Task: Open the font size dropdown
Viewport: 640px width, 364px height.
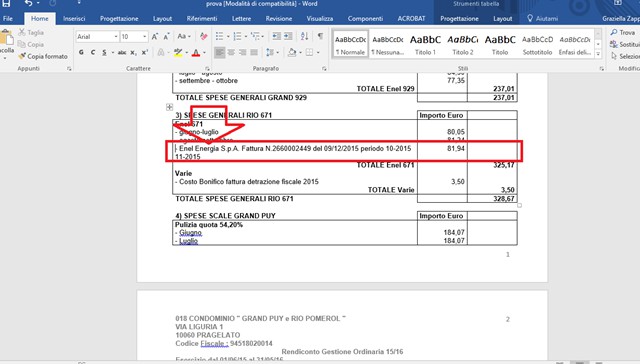Action: 144,37
